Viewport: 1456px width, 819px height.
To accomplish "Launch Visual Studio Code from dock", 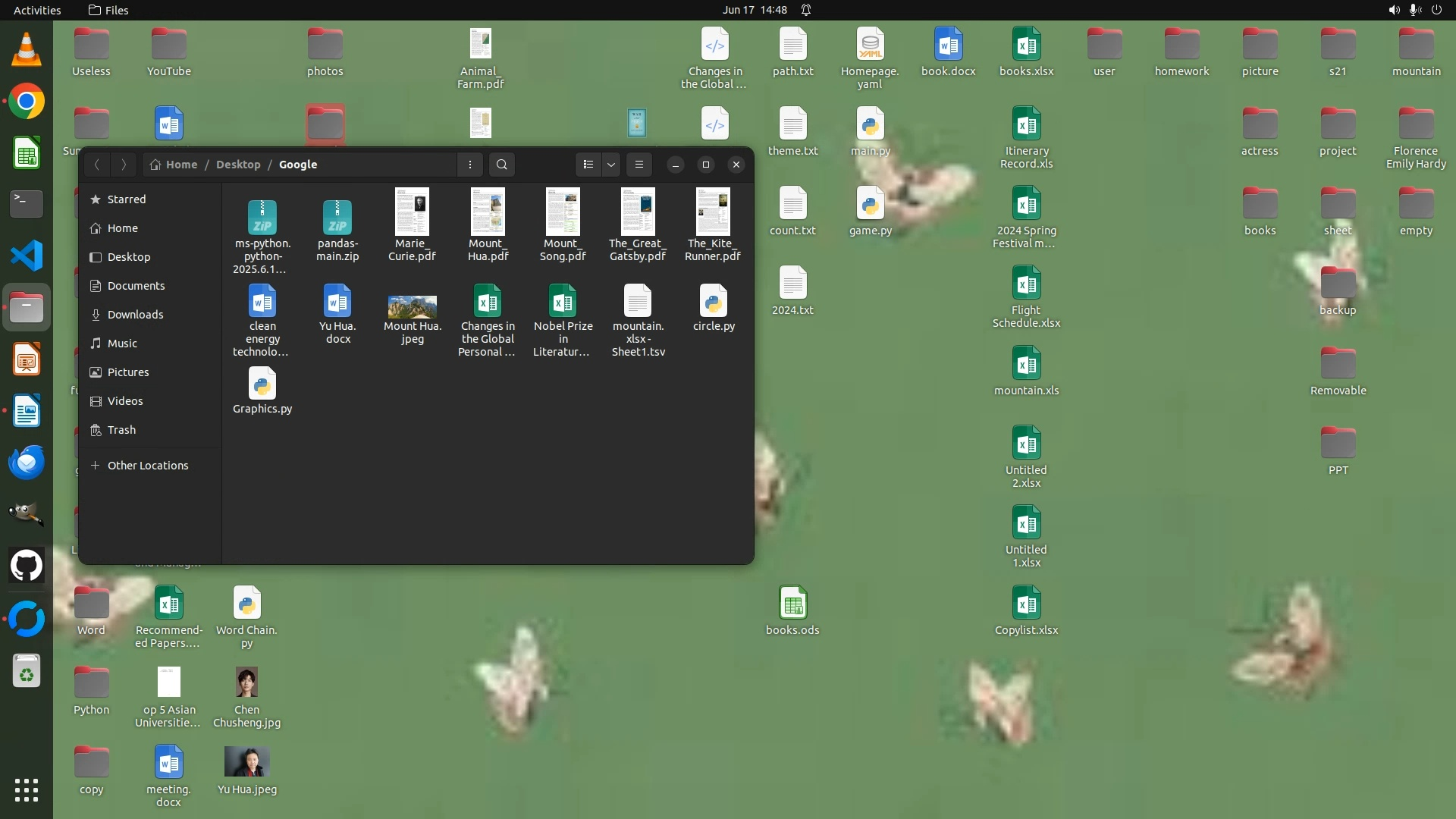I will [x=27, y=256].
